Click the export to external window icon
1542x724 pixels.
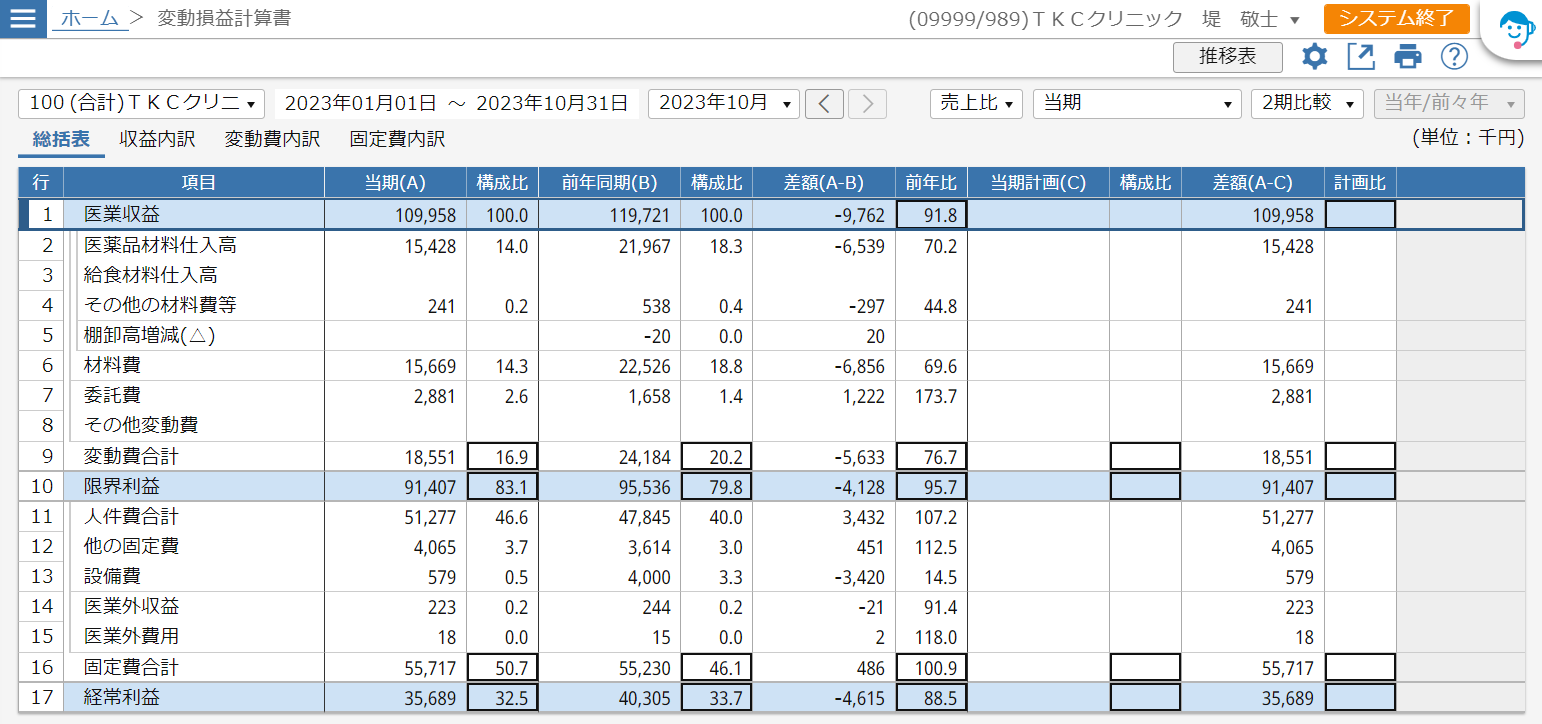1361,57
